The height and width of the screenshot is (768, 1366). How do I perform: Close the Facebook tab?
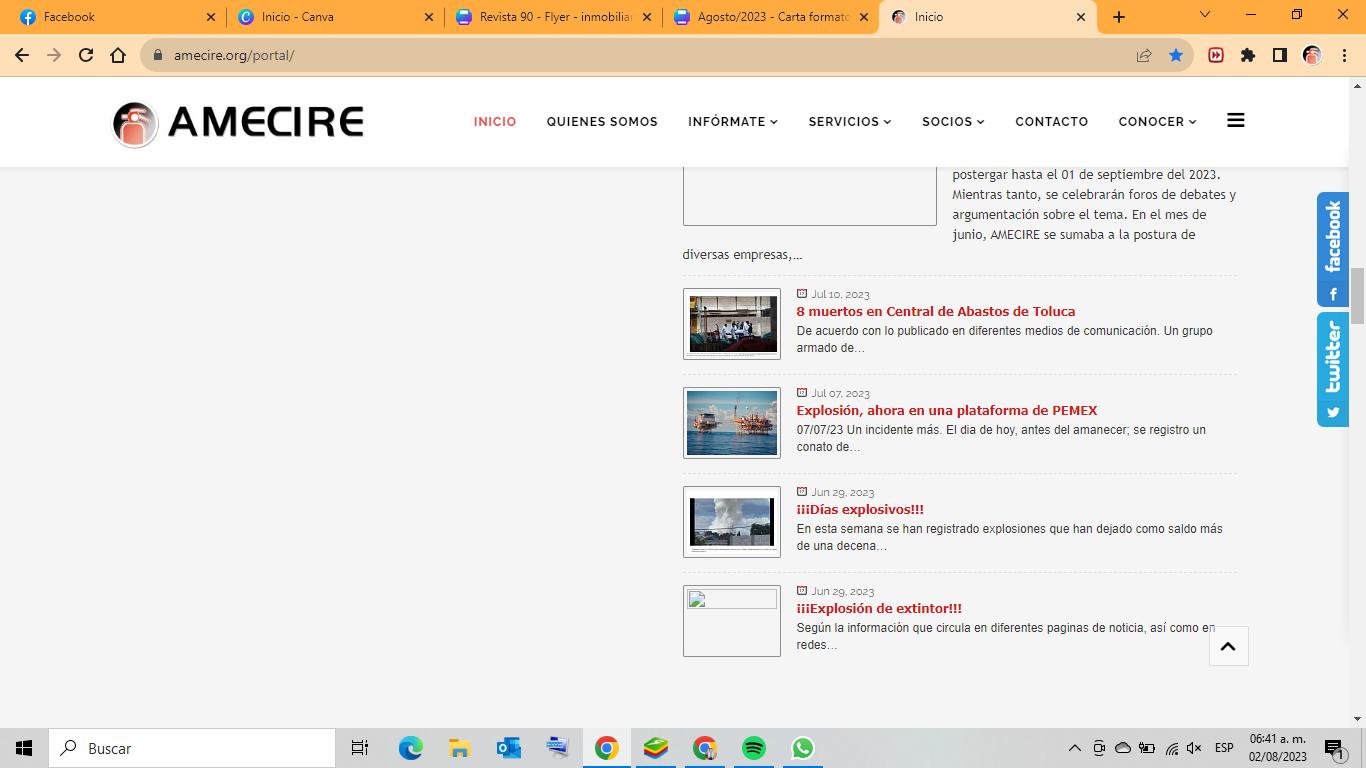coord(210,17)
